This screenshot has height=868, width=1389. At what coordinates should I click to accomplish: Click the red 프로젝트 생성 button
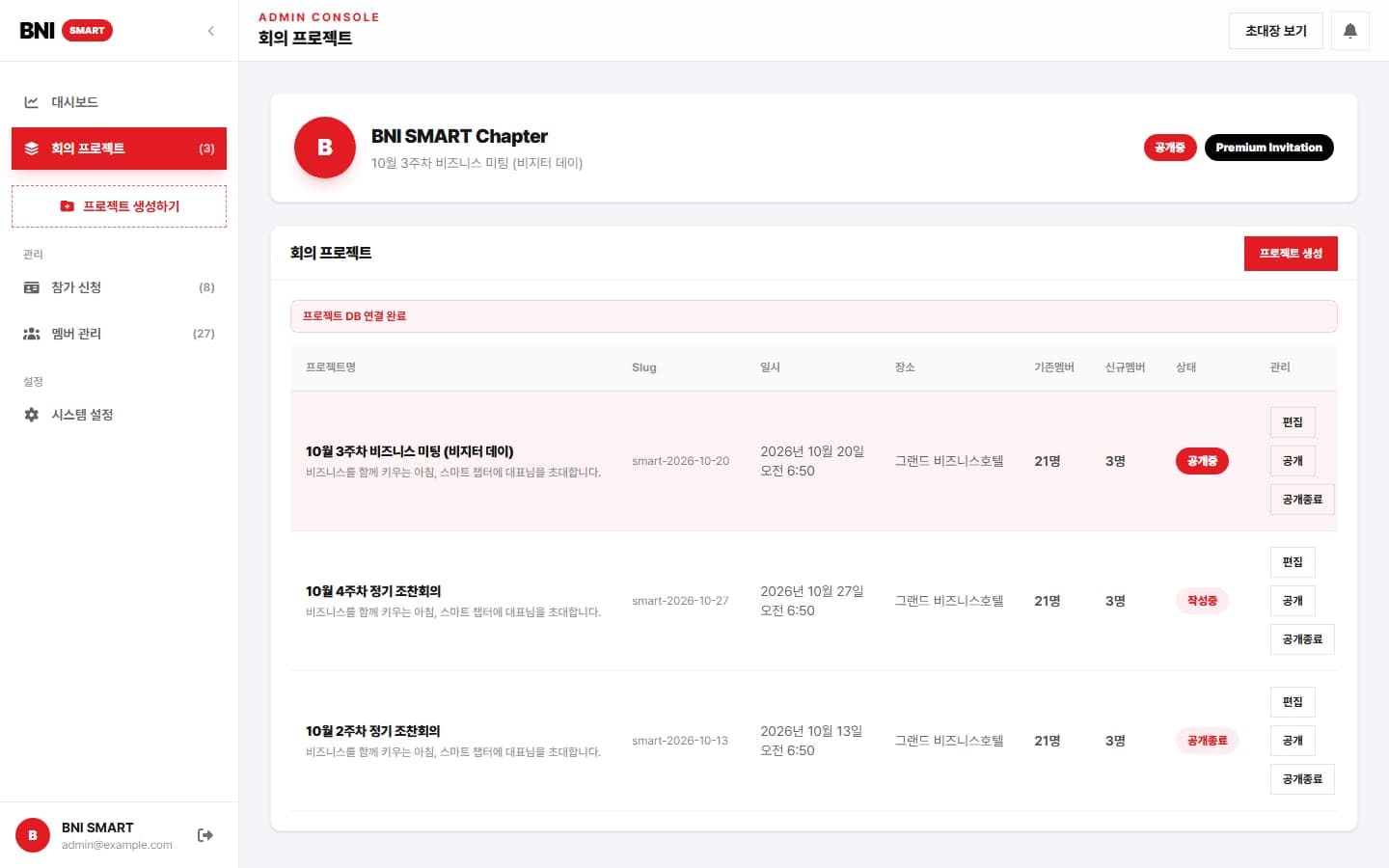pyautogui.click(x=1291, y=254)
